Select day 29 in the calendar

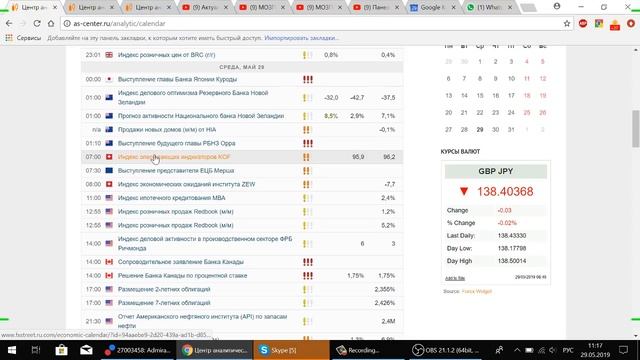click(x=480, y=129)
